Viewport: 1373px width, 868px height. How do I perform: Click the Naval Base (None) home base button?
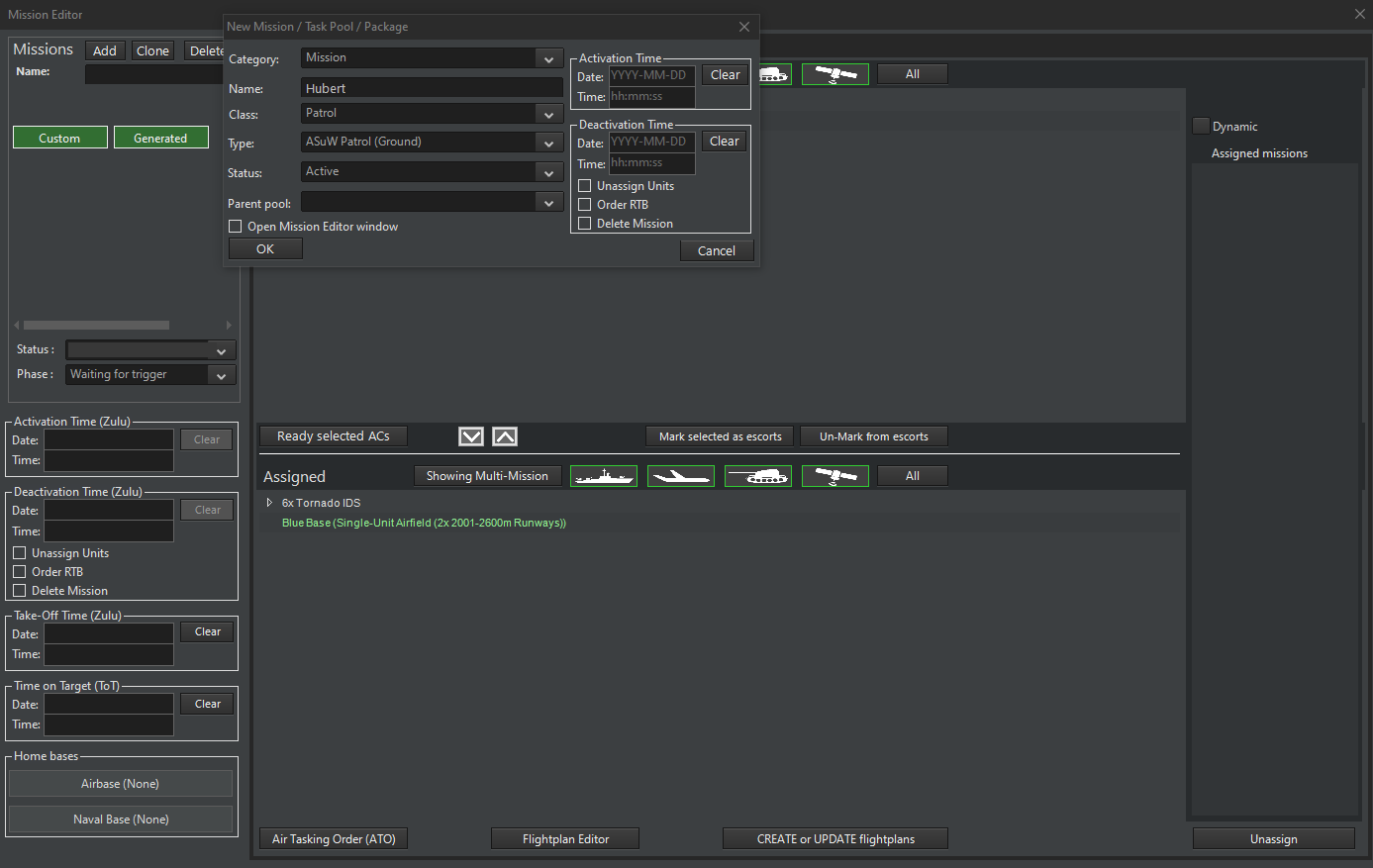click(121, 820)
